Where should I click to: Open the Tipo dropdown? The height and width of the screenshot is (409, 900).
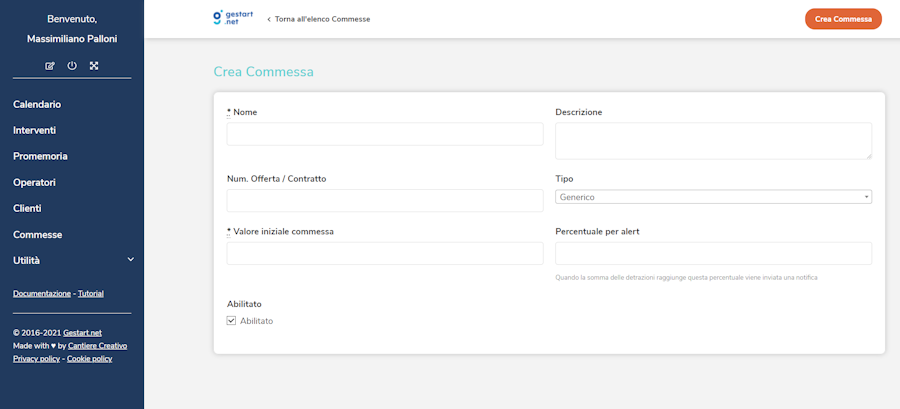[713, 197]
